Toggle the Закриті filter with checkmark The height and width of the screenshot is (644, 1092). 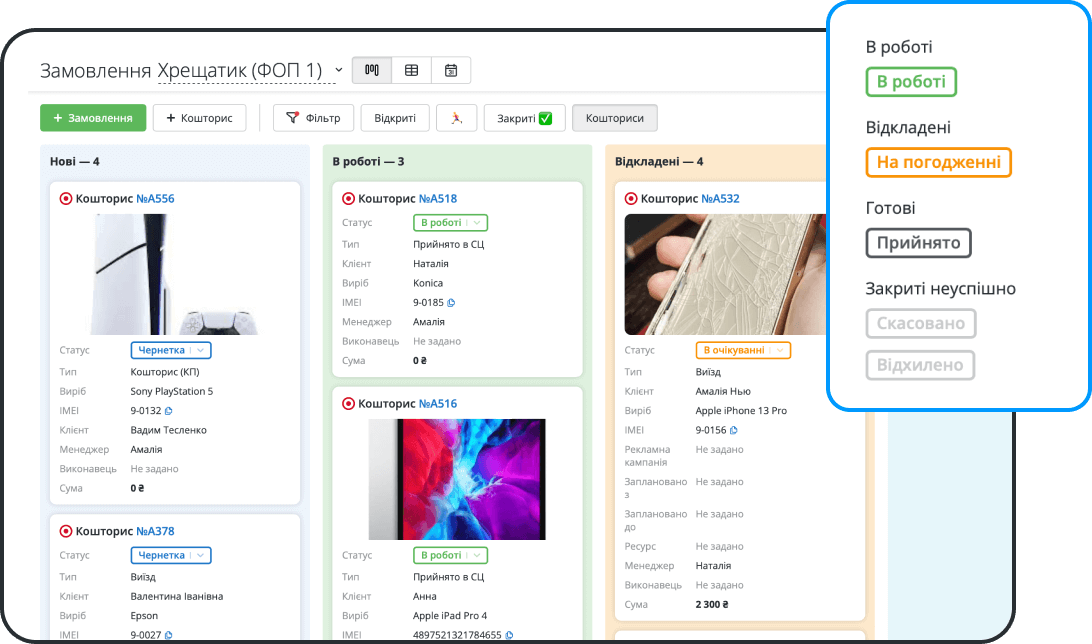tap(524, 118)
